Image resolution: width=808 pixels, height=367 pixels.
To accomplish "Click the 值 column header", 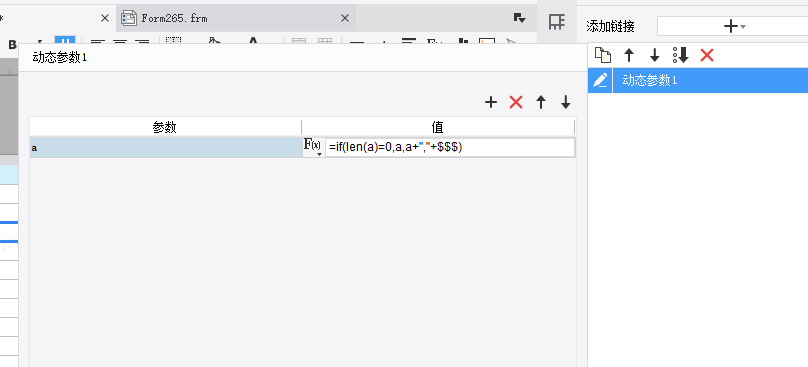I will click(437, 127).
